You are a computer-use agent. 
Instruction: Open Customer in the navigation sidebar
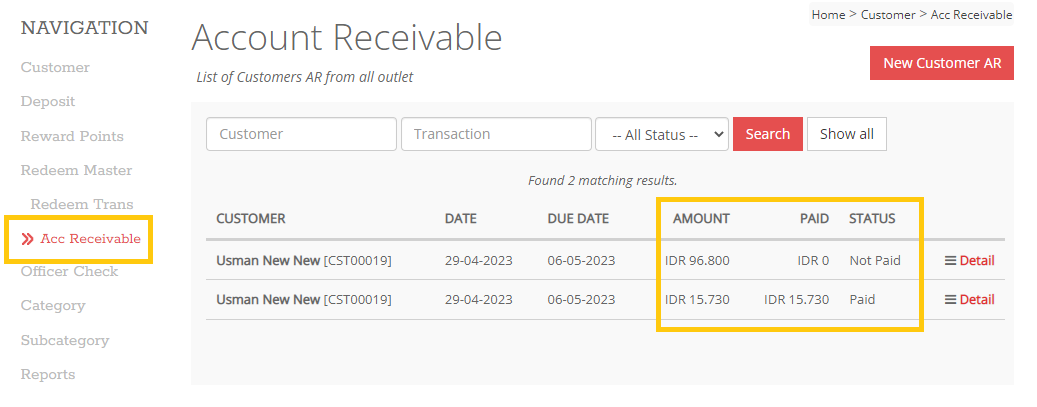click(x=55, y=68)
